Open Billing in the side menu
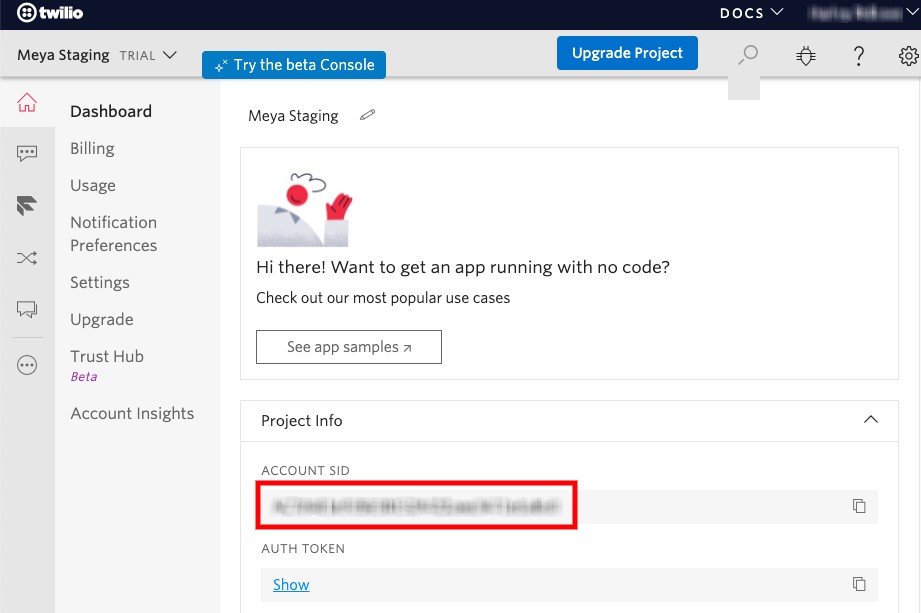Viewport: 921px width, 613px height. pos(92,149)
